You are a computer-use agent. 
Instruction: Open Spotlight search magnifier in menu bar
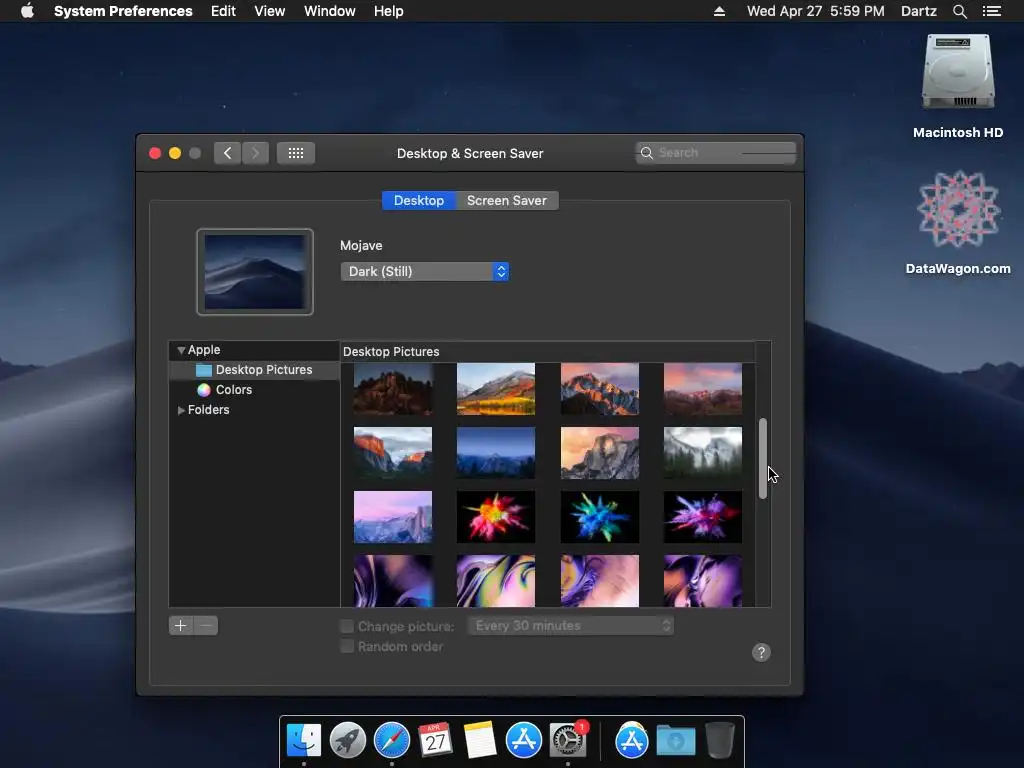point(959,11)
